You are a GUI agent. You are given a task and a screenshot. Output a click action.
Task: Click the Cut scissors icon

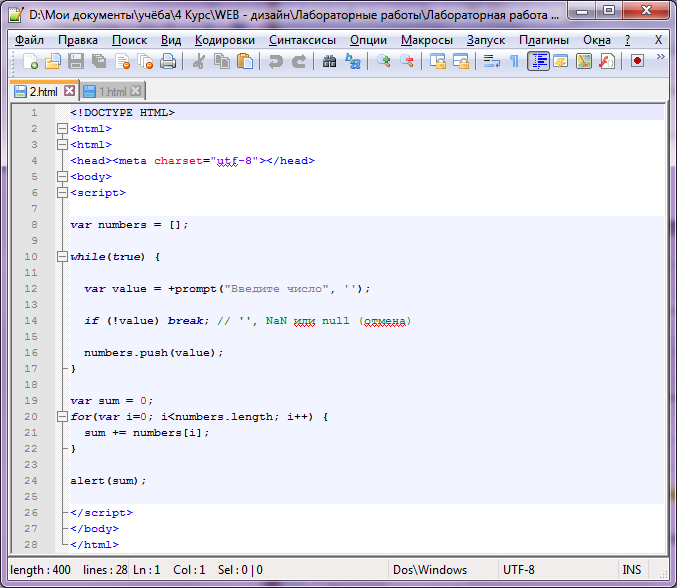[199, 62]
